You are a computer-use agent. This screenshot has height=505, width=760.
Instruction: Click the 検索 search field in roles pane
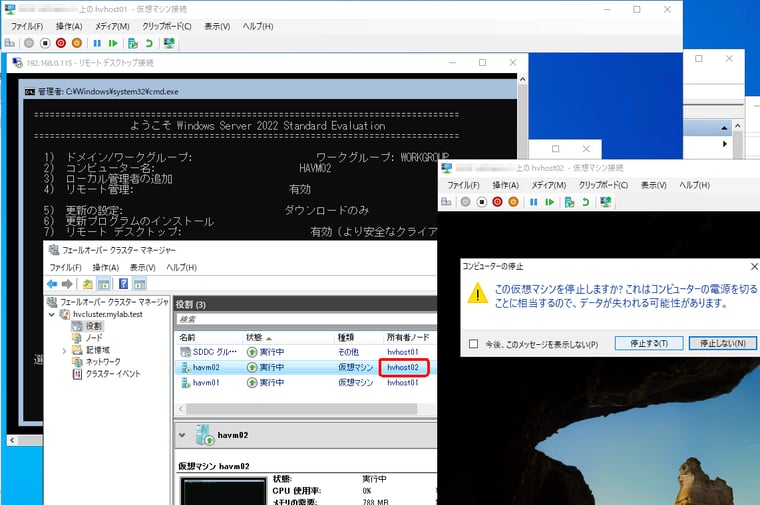(x=305, y=319)
